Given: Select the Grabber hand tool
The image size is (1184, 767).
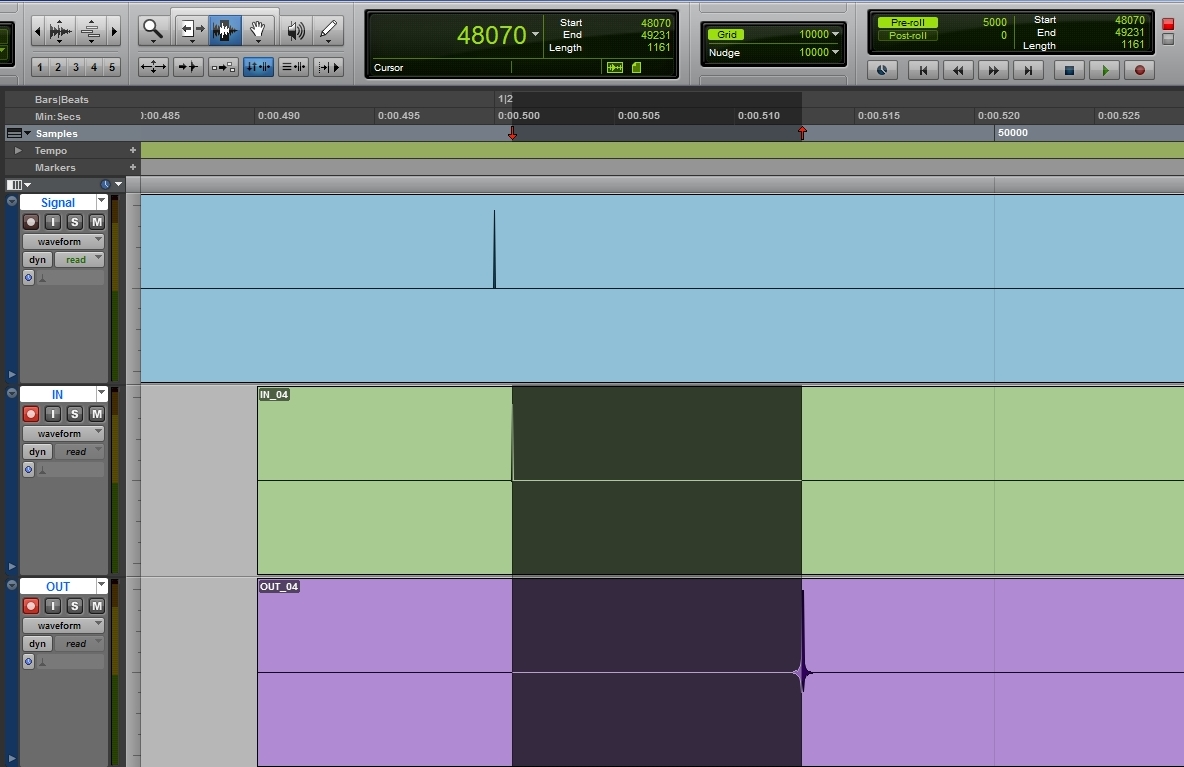Looking at the screenshot, I should [x=258, y=31].
